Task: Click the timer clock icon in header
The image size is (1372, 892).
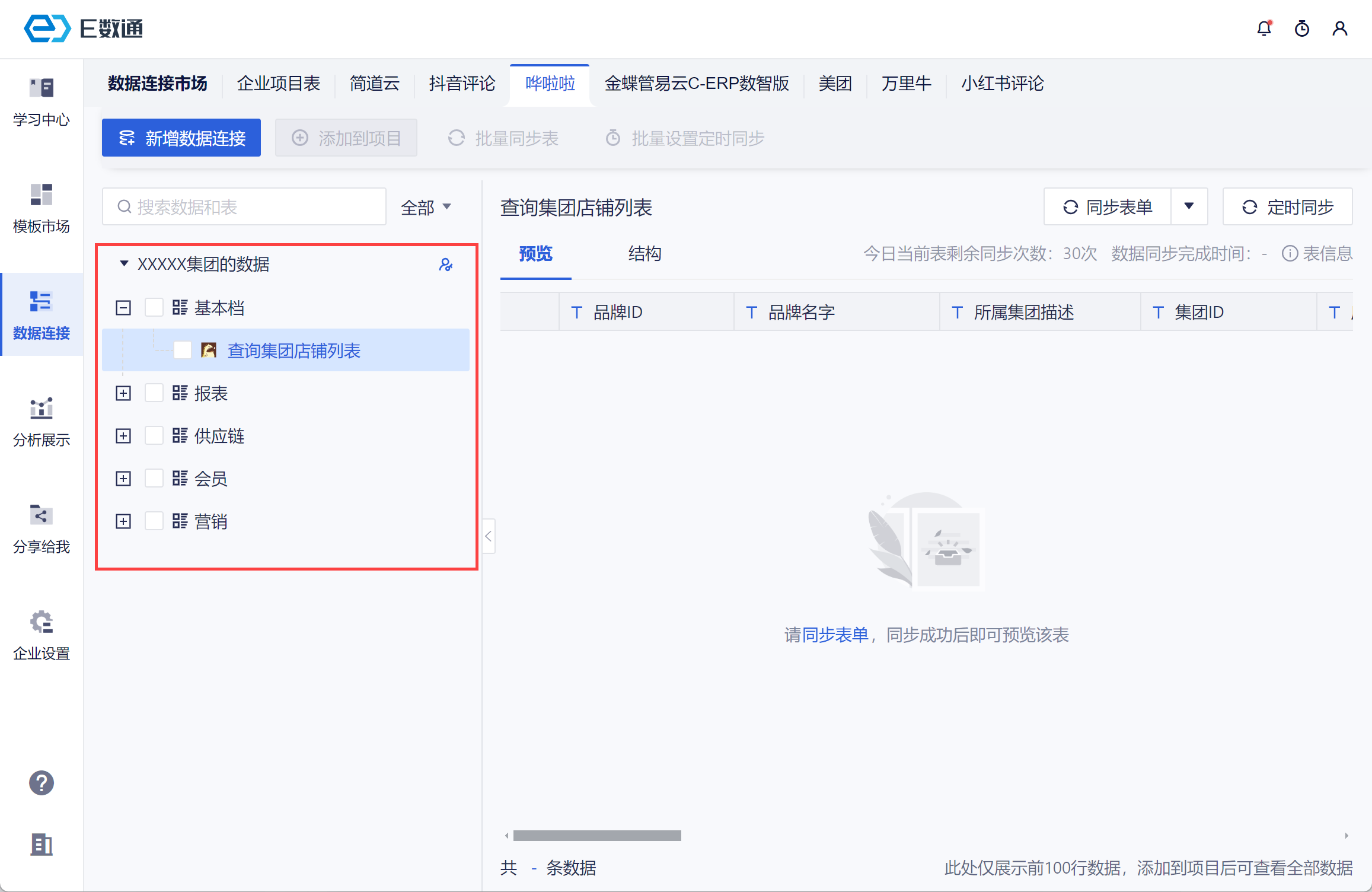Action: point(1301,28)
